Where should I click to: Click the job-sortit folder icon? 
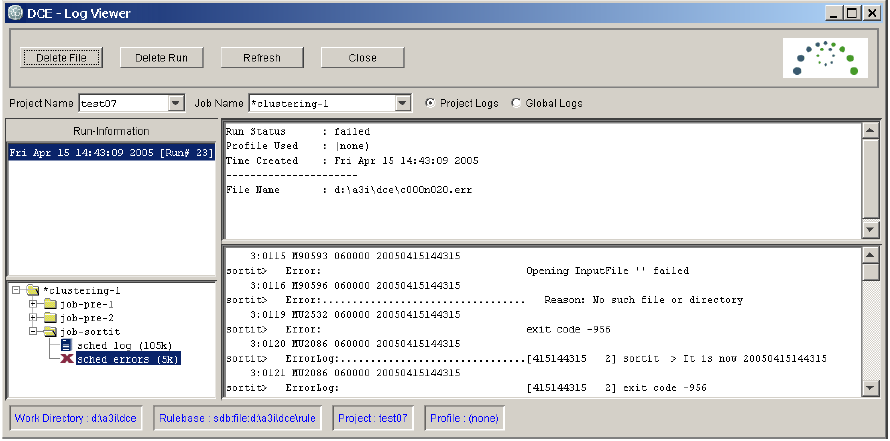(x=49, y=331)
